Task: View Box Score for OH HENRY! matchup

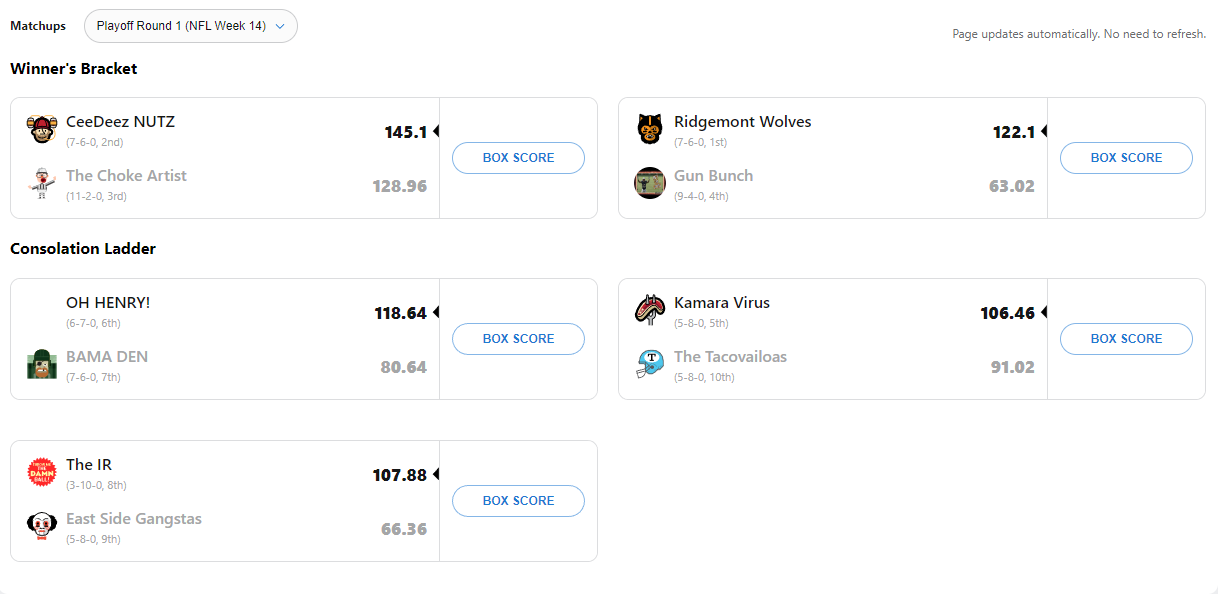Action: tap(518, 339)
